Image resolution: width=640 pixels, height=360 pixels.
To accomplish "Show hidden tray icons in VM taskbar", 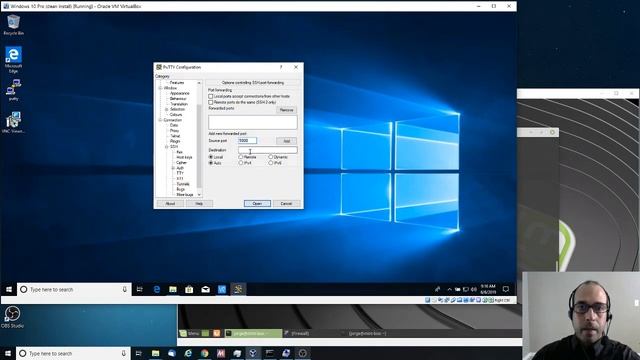I will (x=449, y=289).
